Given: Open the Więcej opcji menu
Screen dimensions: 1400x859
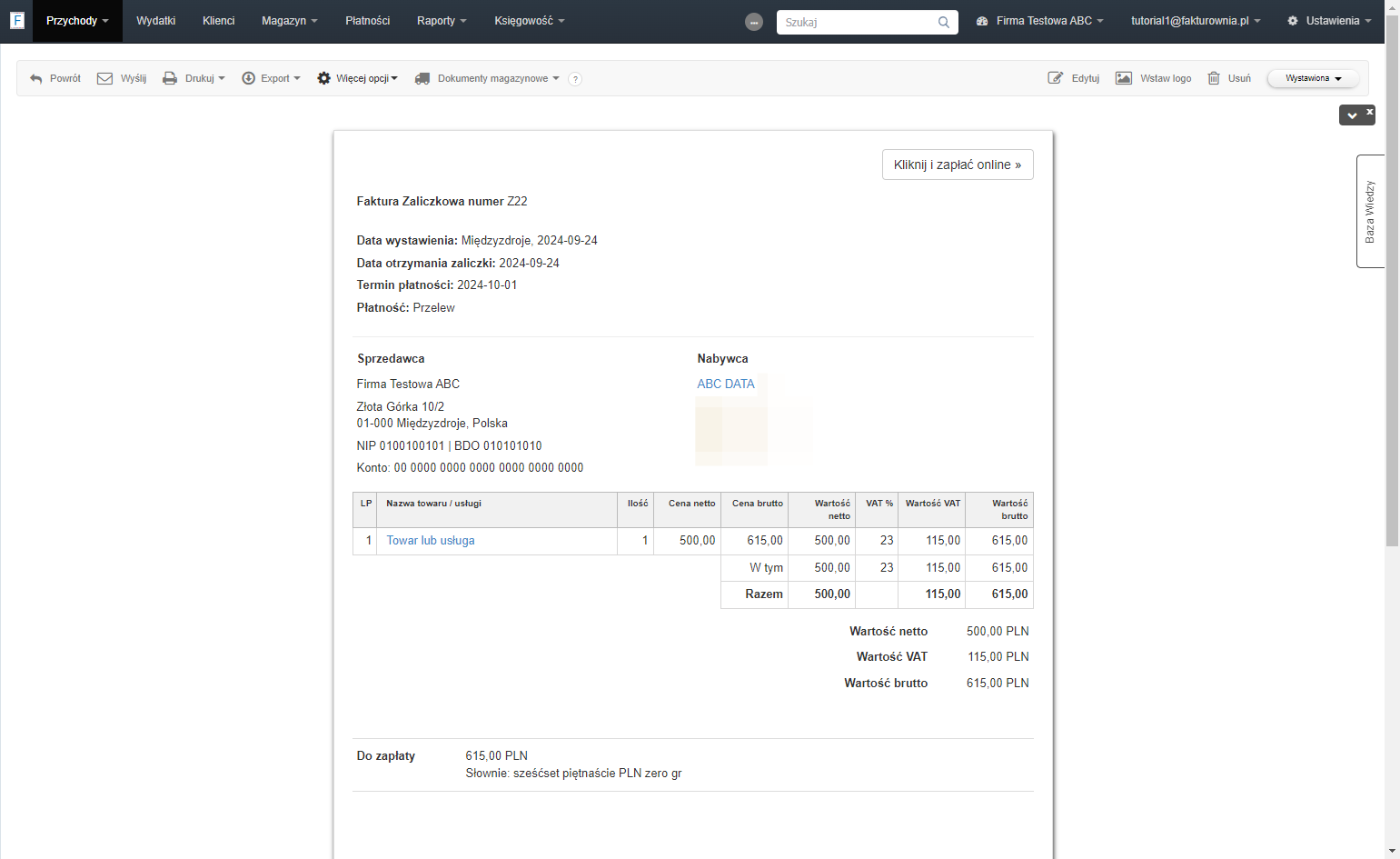Looking at the screenshot, I should (357, 78).
